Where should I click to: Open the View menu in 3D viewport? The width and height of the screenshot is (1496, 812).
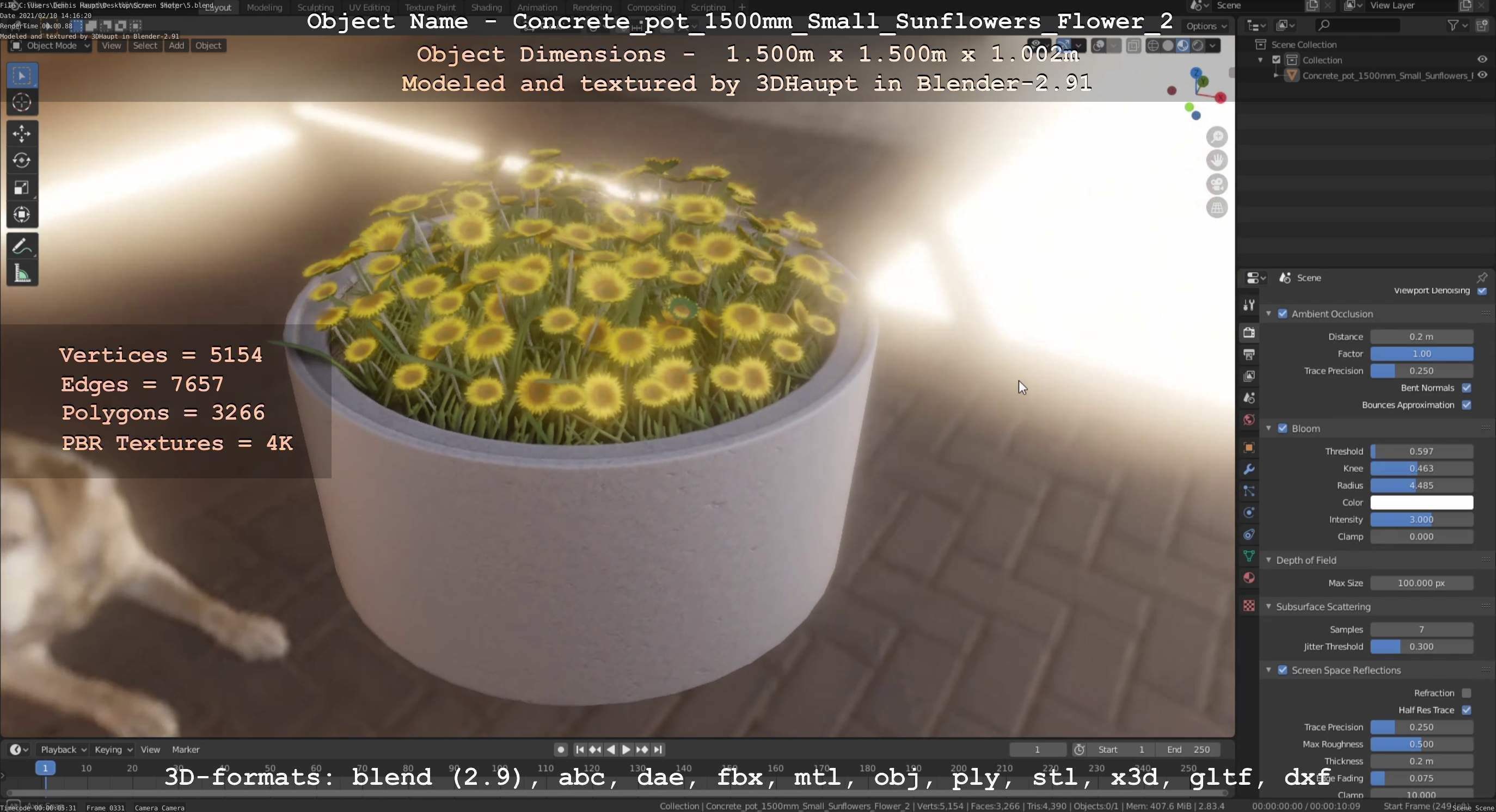click(x=112, y=46)
